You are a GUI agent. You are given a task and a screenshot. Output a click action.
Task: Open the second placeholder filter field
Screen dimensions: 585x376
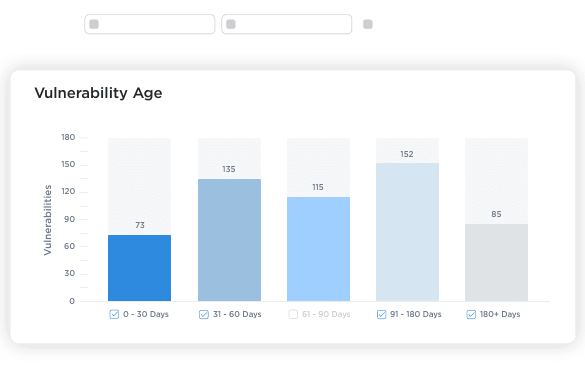(287, 24)
